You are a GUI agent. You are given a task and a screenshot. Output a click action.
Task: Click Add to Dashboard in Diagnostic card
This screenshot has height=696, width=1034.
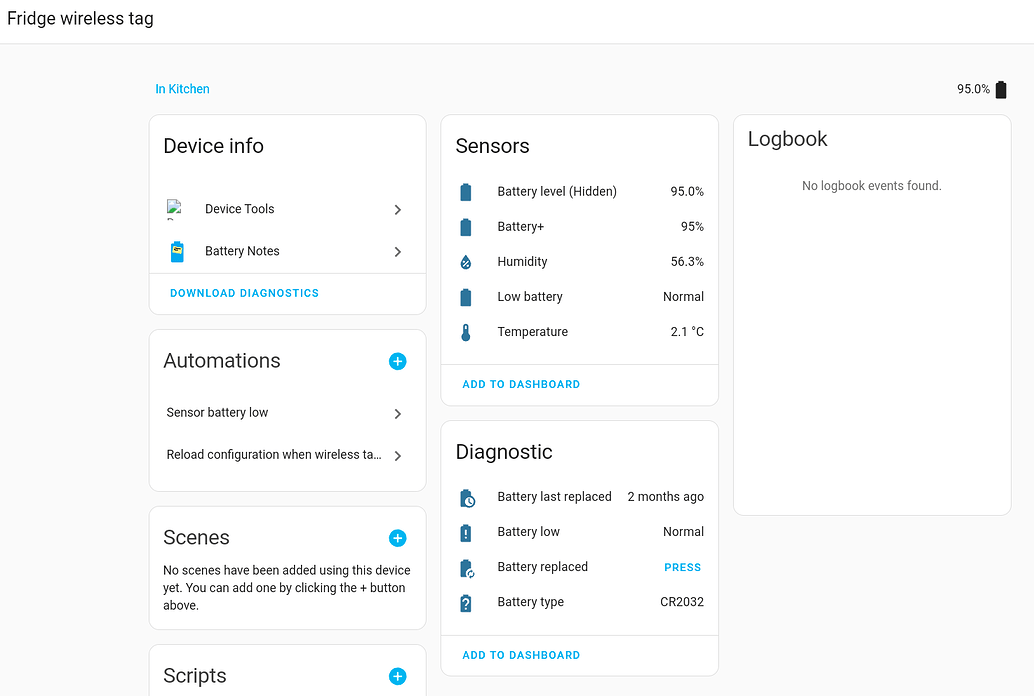coord(521,655)
